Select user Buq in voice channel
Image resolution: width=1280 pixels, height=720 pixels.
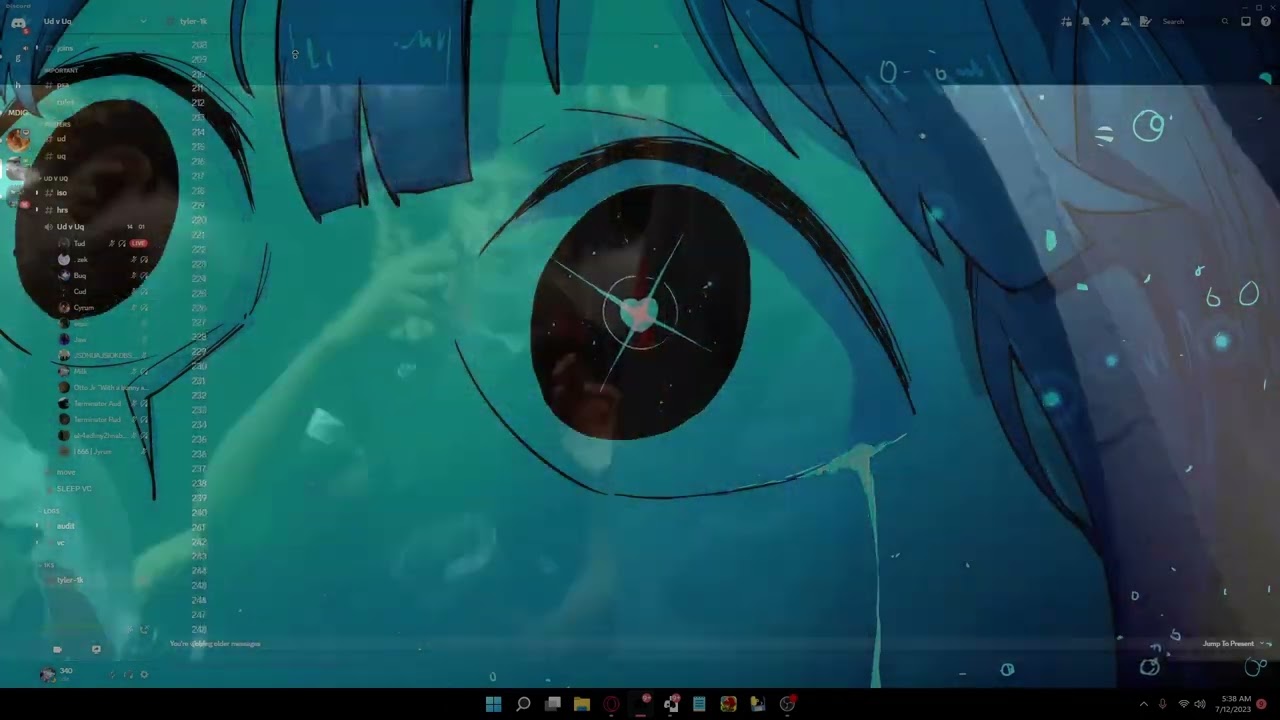80,275
